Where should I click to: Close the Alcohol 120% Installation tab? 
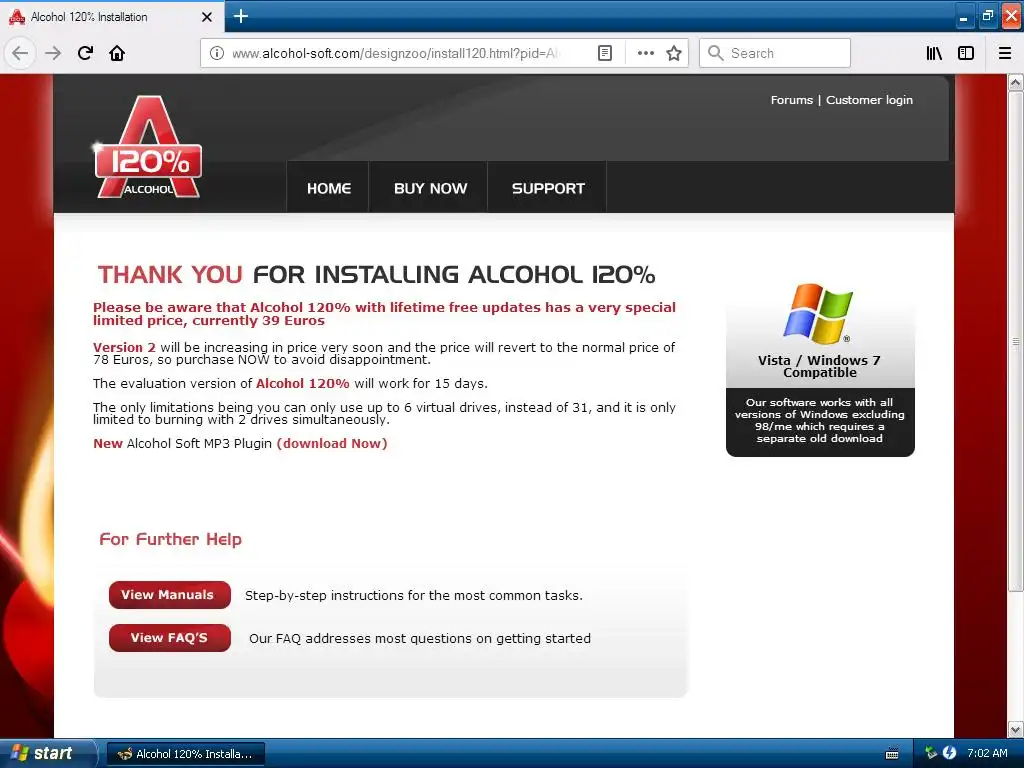[207, 17]
